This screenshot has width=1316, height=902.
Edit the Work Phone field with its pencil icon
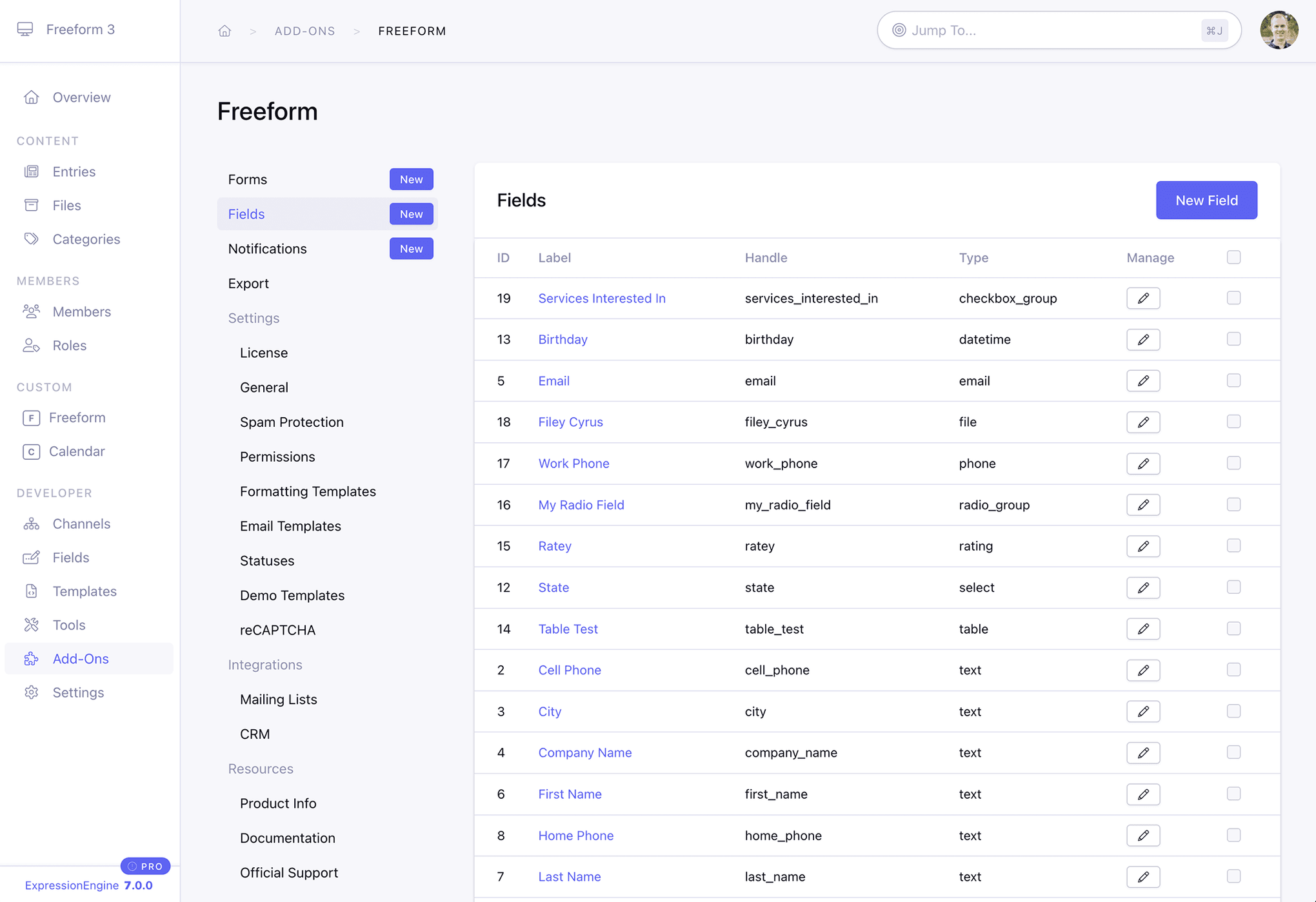(x=1142, y=463)
